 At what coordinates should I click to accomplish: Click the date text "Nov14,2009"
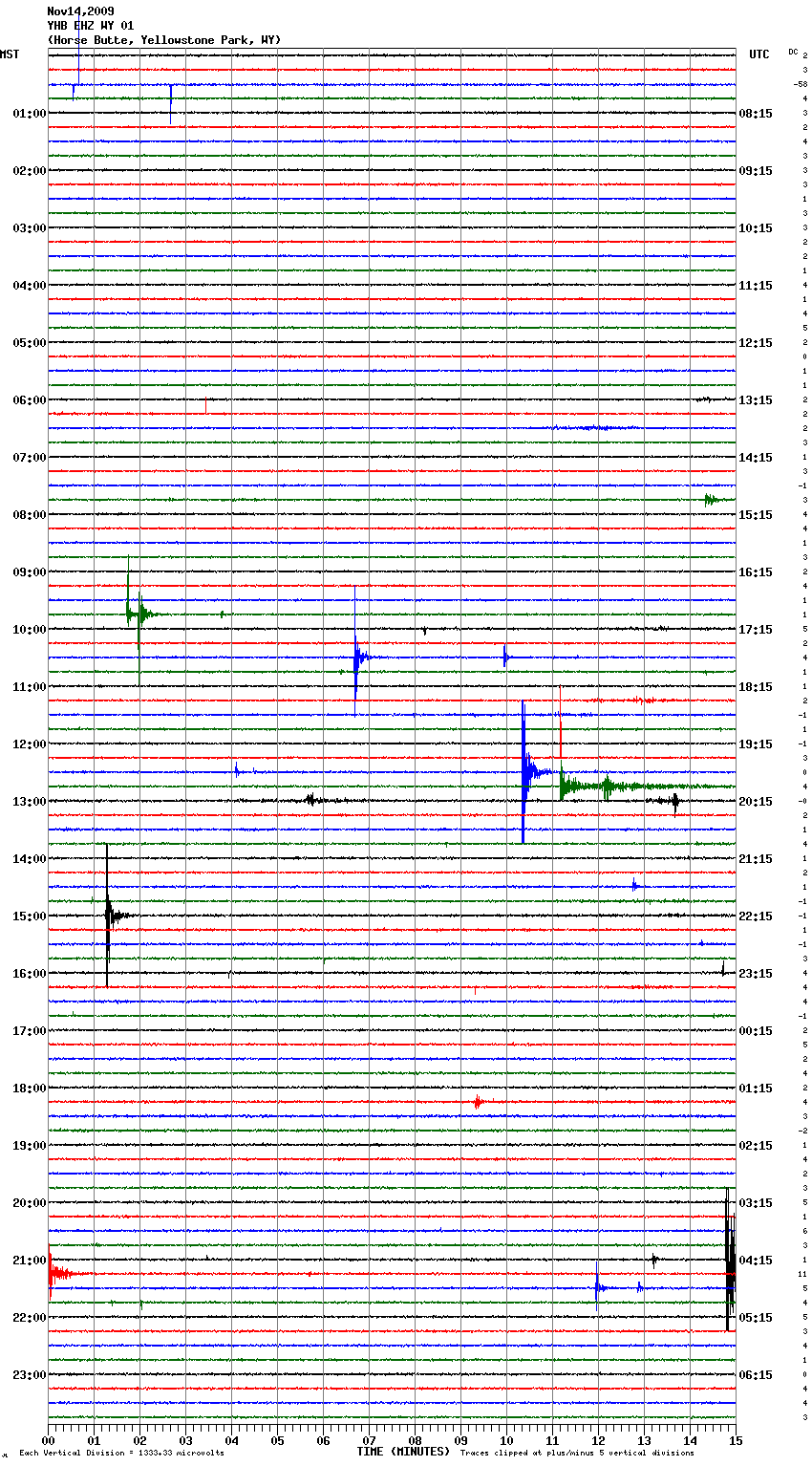(80, 11)
